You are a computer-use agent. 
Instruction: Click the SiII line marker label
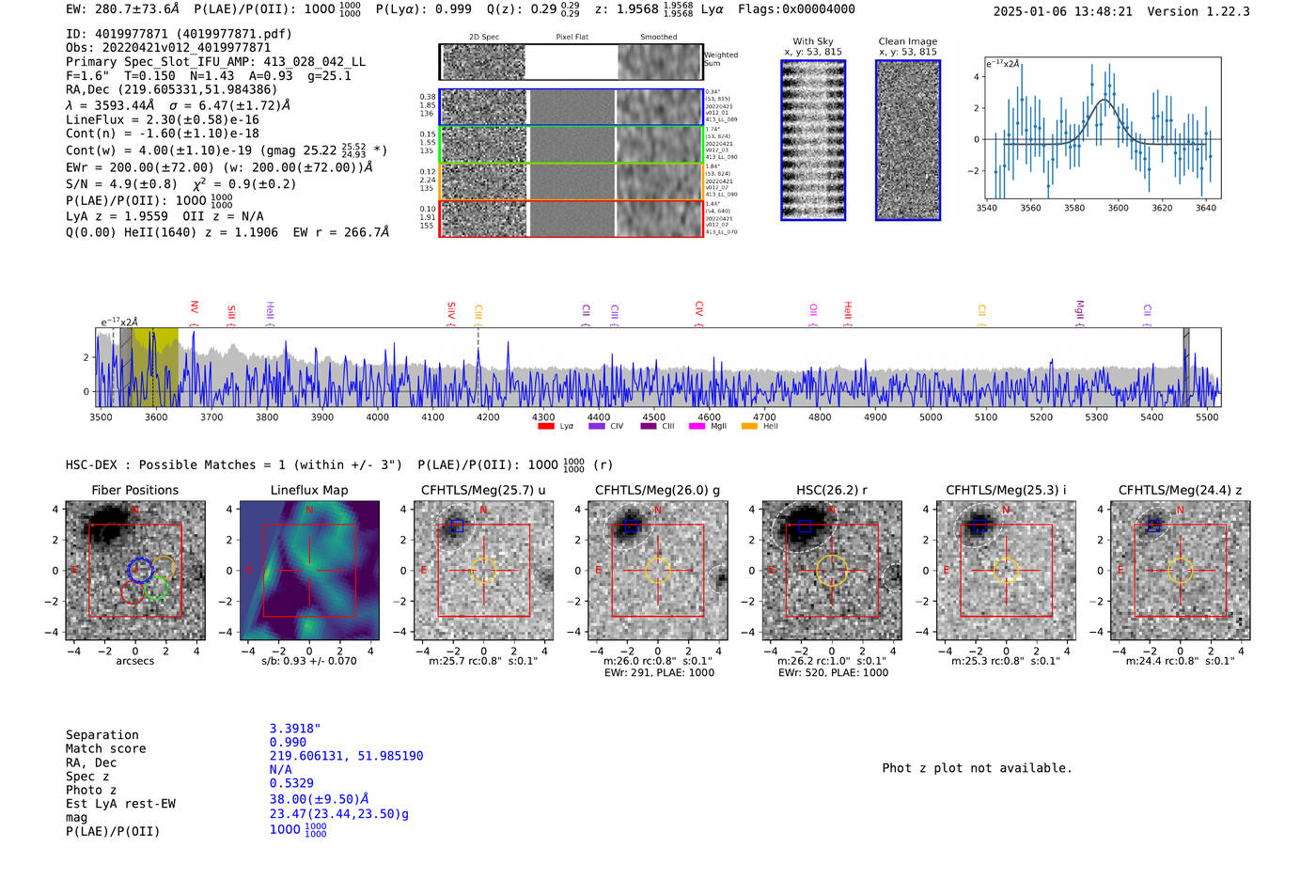pyautogui.click(x=231, y=313)
